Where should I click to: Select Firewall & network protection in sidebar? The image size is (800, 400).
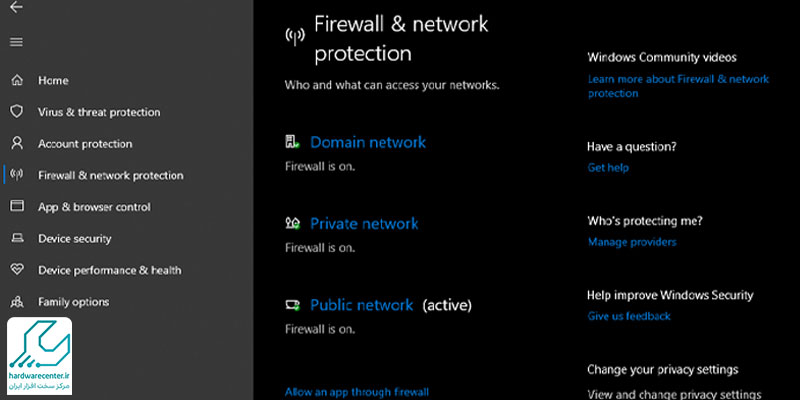(x=111, y=176)
